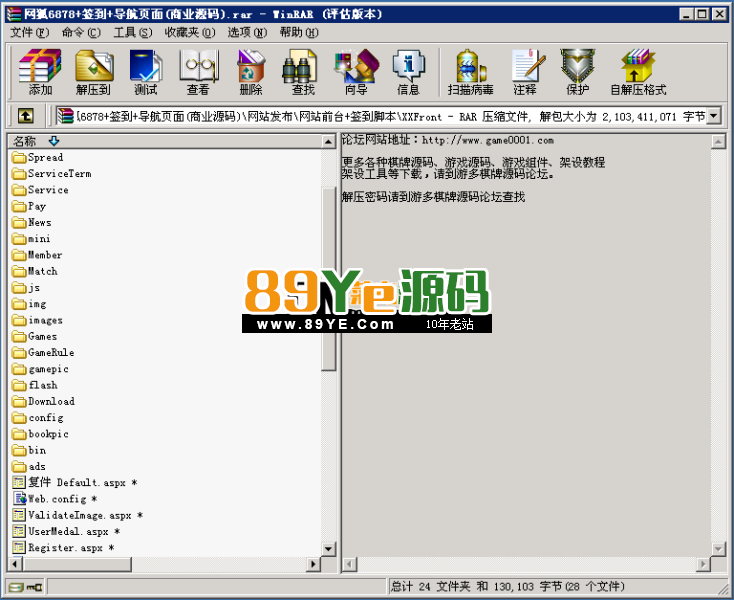This screenshot has width=734, height=600.
Task: Open the 文件(F) menu
Action: click(x=29, y=32)
